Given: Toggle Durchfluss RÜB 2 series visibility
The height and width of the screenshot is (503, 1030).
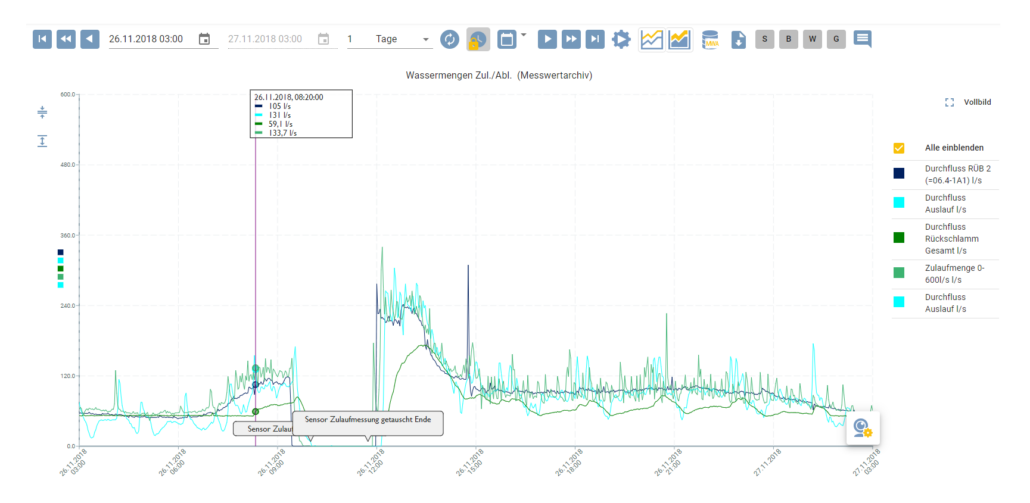Looking at the screenshot, I should tap(899, 174).
